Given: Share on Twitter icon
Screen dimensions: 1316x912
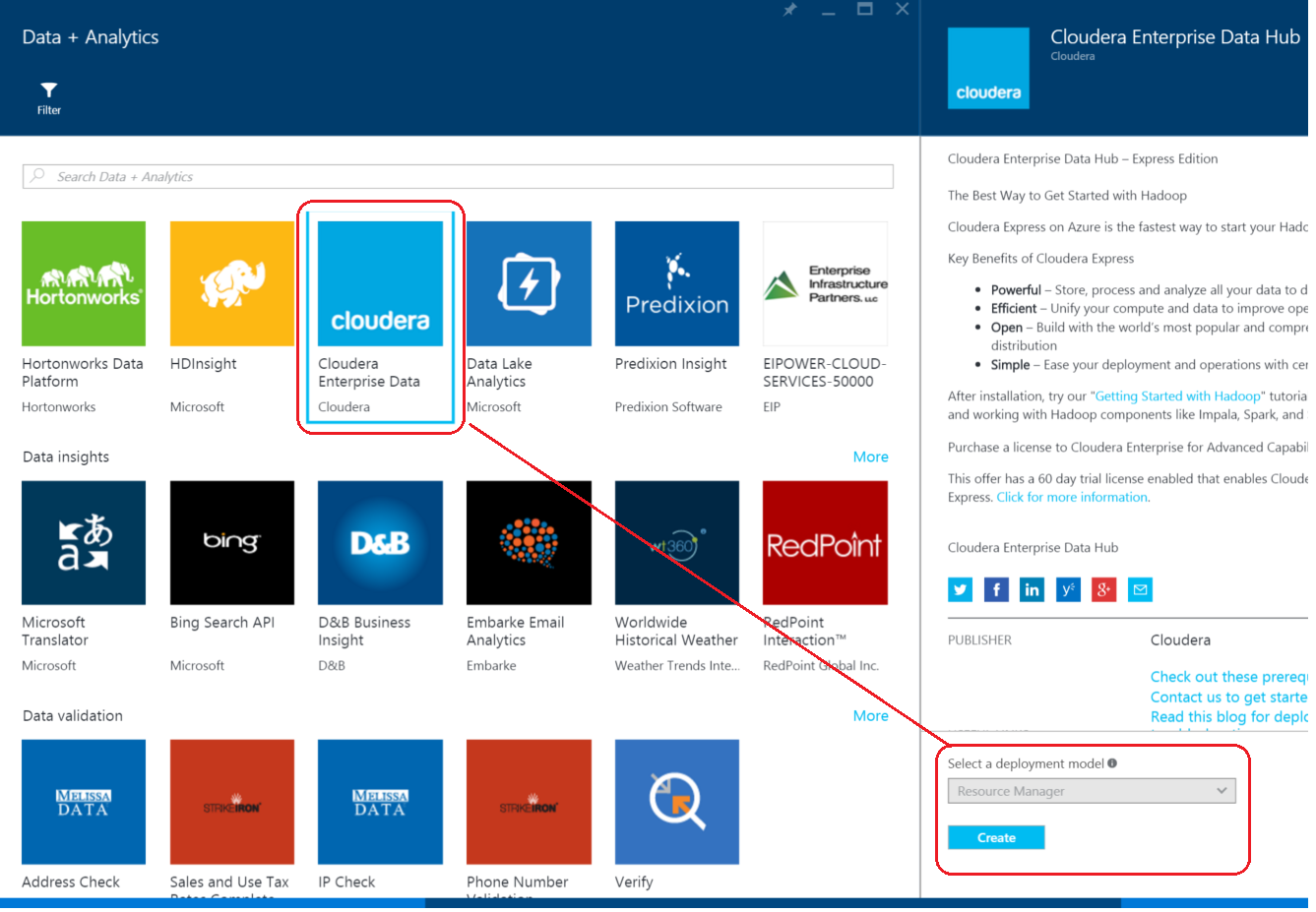Looking at the screenshot, I should coord(961,589).
